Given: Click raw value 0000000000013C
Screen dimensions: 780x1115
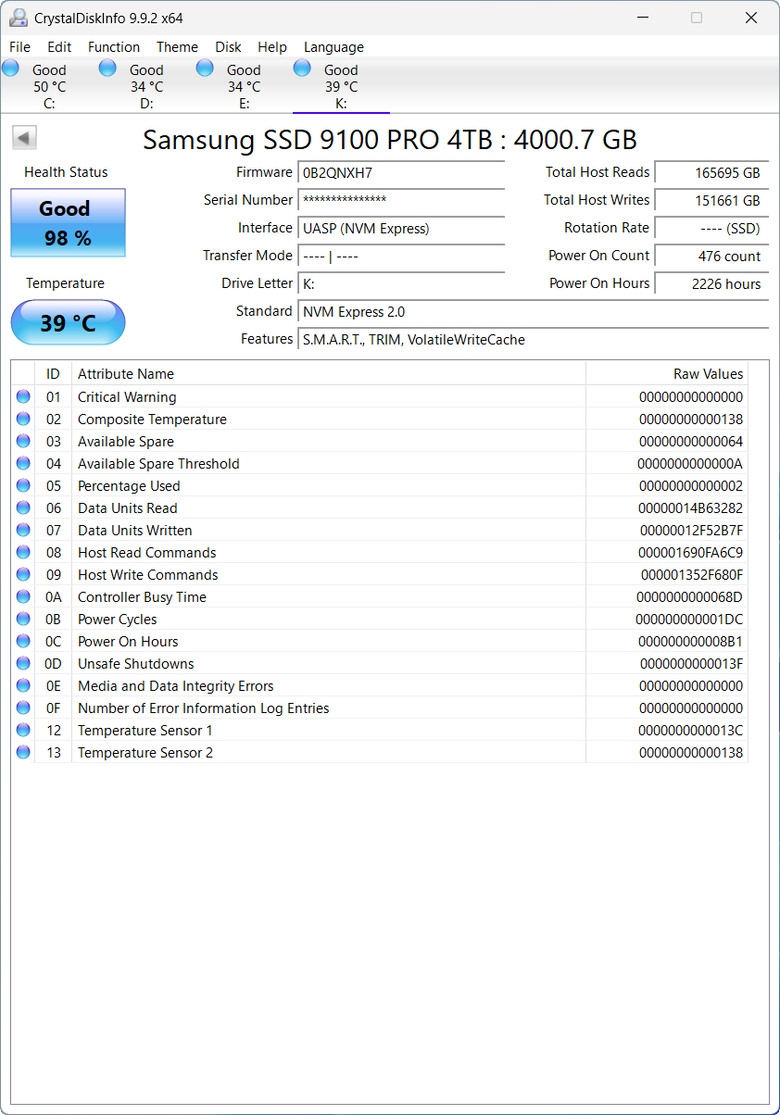Looking at the screenshot, I should [690, 730].
